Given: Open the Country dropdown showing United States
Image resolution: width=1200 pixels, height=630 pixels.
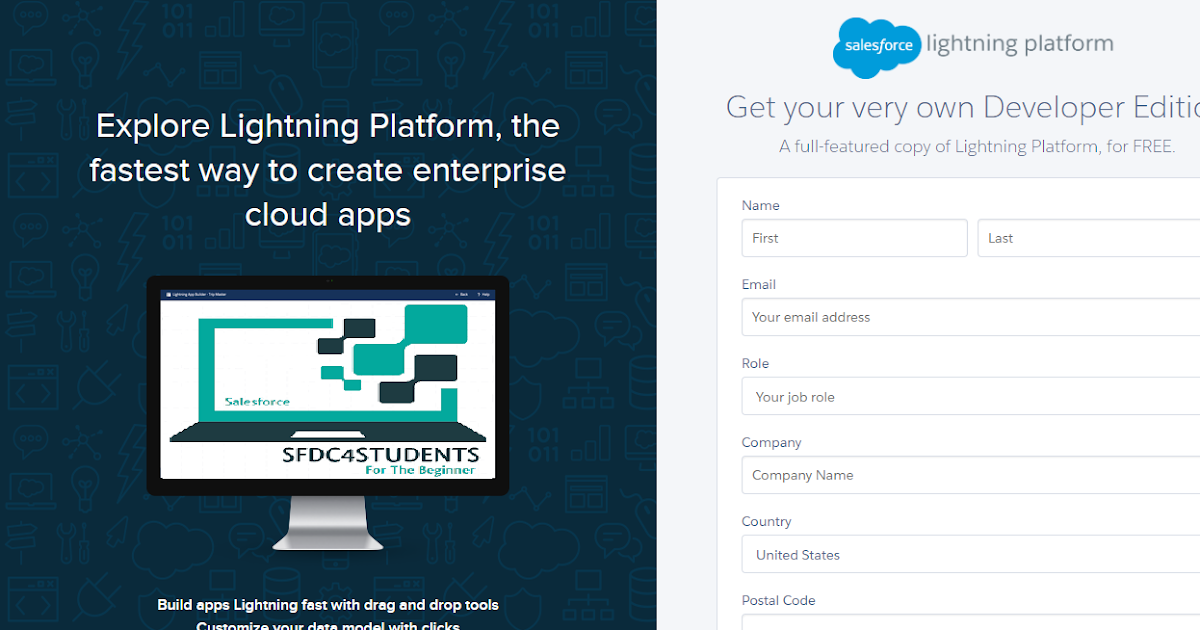Looking at the screenshot, I should (x=970, y=554).
